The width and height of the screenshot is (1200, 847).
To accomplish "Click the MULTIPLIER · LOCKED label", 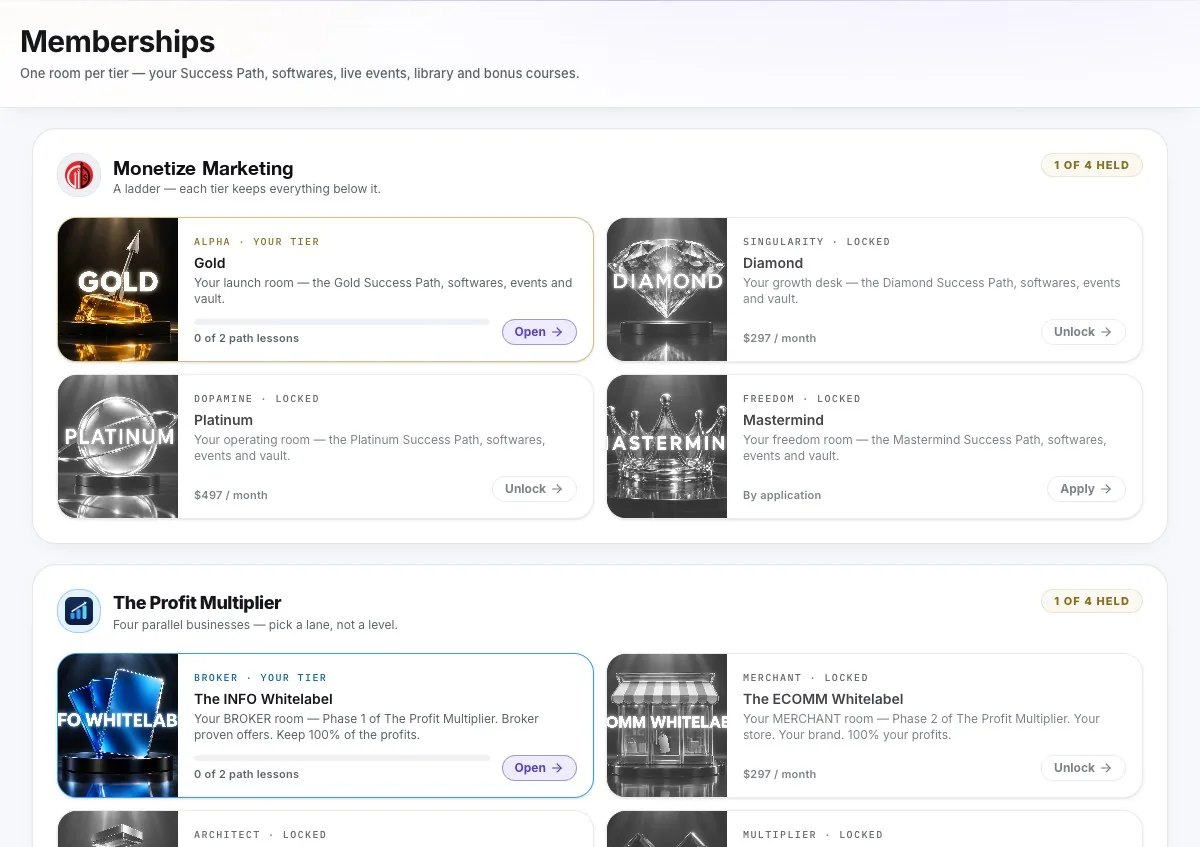I will click(x=813, y=835).
